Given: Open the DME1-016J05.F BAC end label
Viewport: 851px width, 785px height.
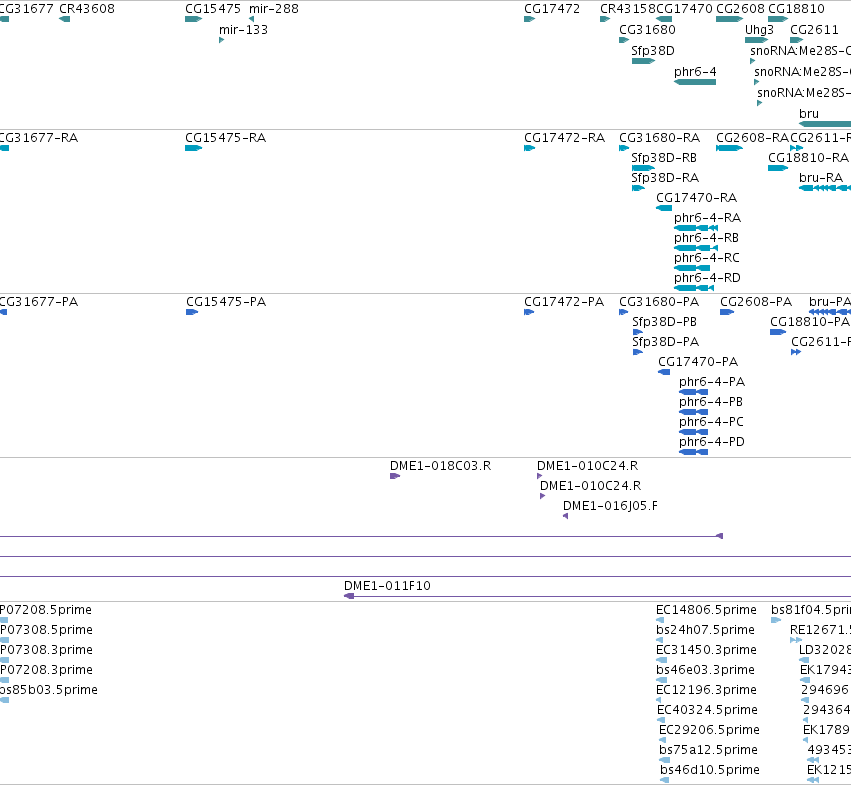Looking at the screenshot, I should click(x=611, y=507).
